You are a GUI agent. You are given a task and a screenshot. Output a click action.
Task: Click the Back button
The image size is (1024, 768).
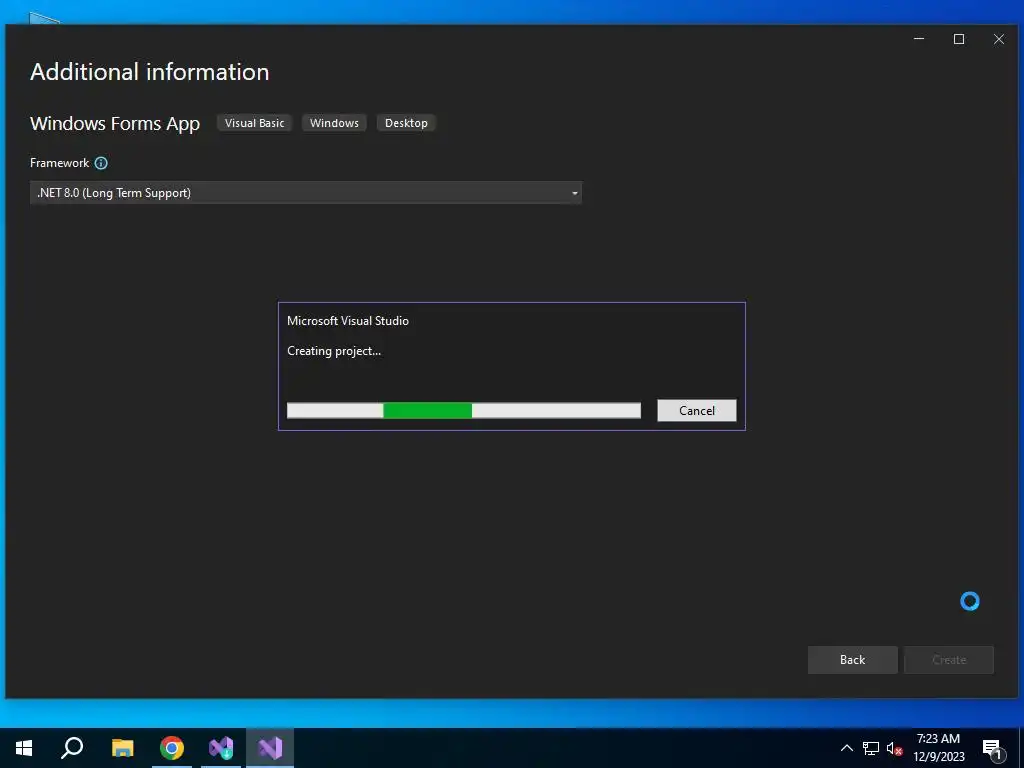(x=852, y=660)
